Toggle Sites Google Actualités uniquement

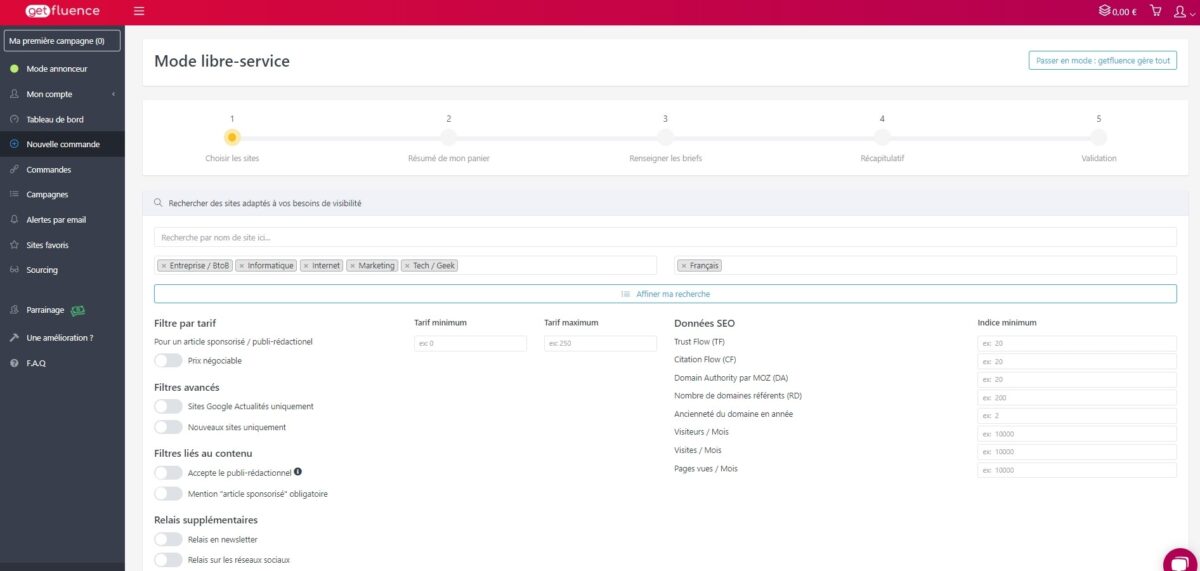click(168, 407)
